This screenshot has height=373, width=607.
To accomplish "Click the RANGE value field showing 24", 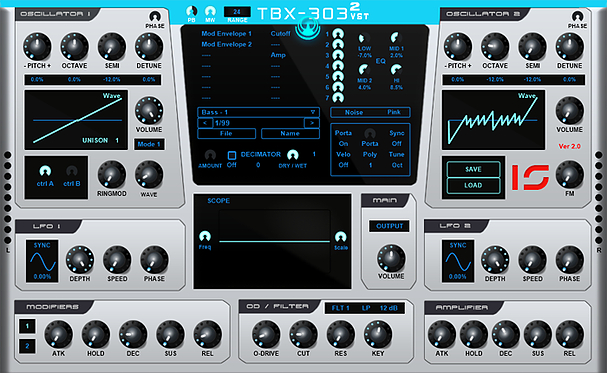I will [237, 12].
